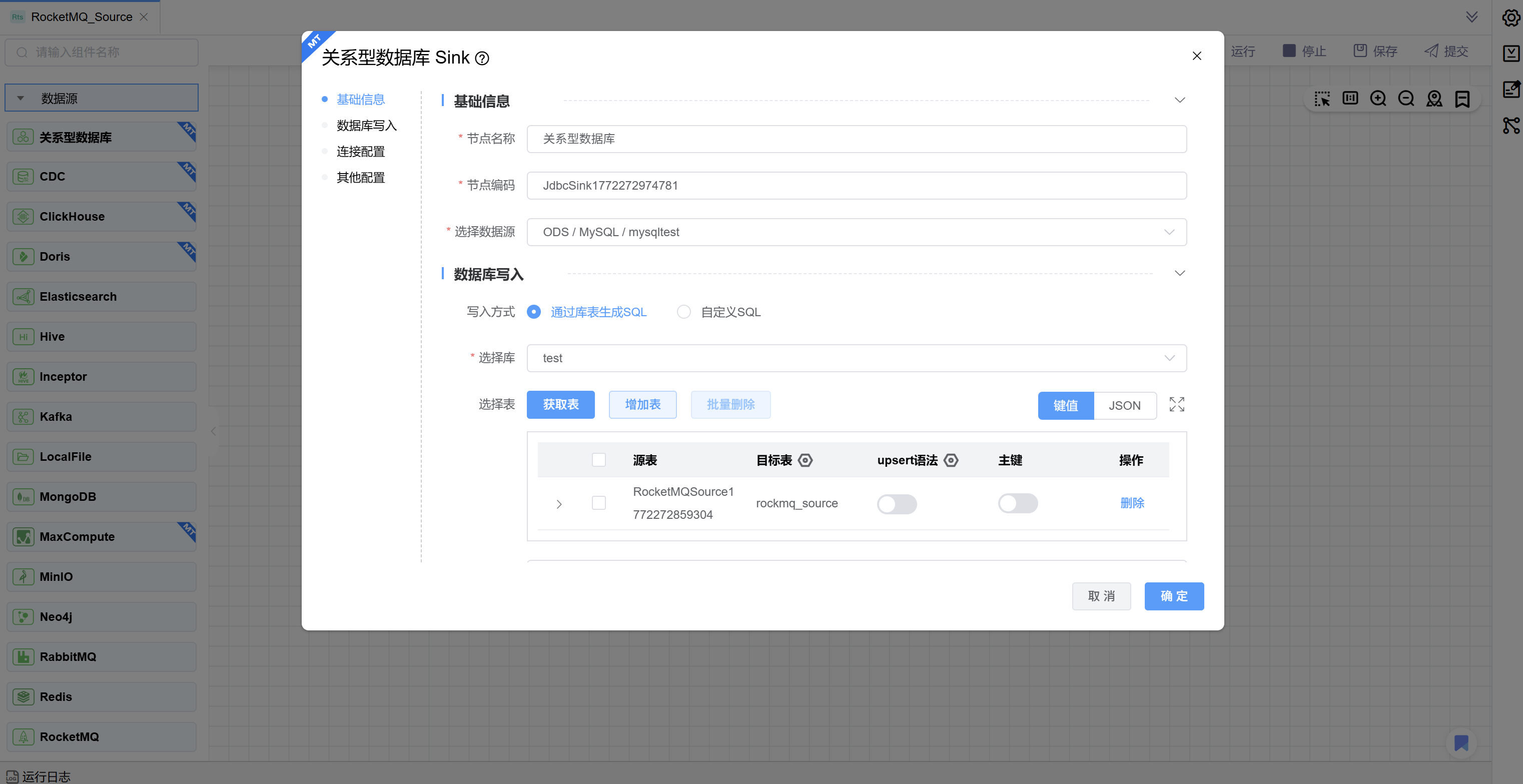Select the custom SQL (自定义SQL) radio option
The height and width of the screenshot is (784, 1523).
coord(684,312)
